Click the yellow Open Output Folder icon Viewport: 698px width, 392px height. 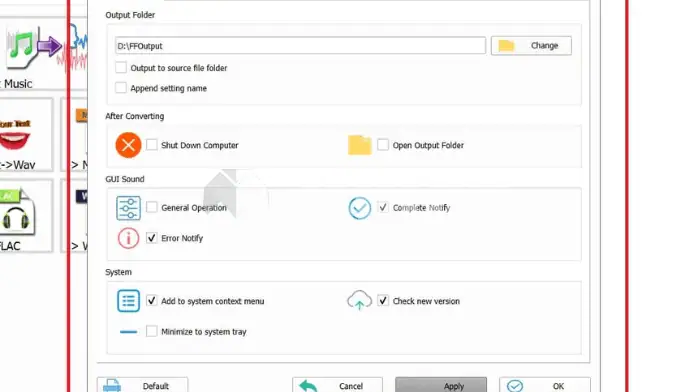[x=360, y=145]
